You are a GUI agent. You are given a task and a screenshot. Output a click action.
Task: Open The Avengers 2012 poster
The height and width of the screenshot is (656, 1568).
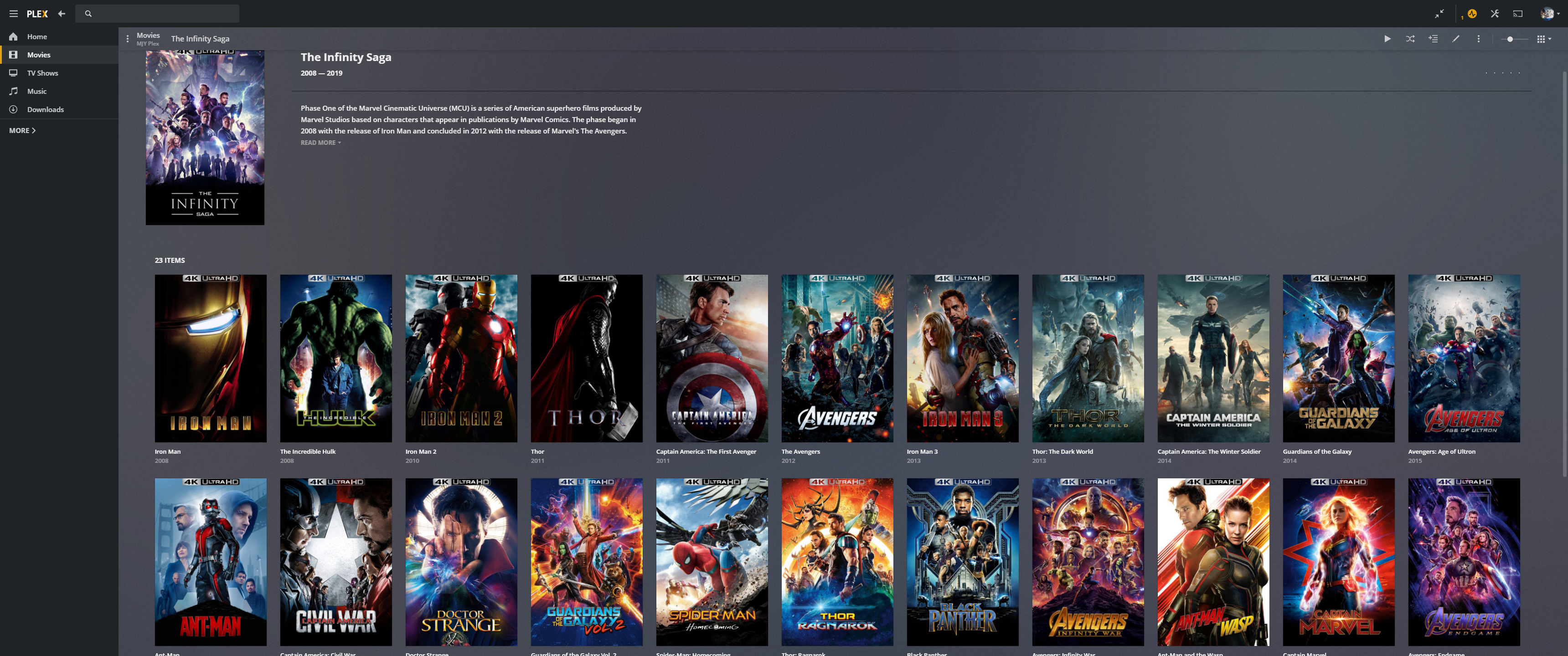coord(838,359)
